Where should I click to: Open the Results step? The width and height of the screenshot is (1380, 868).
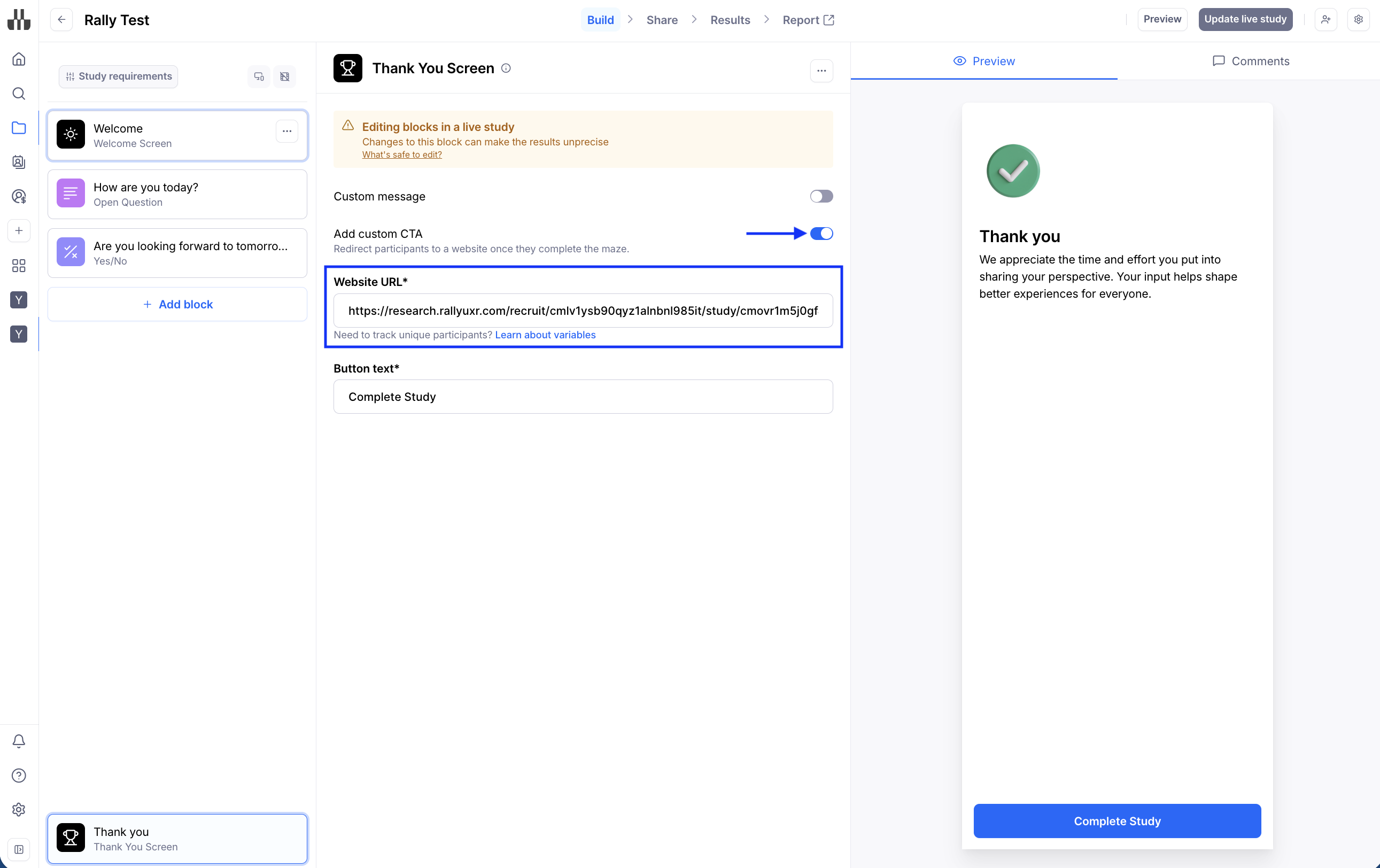[730, 20]
